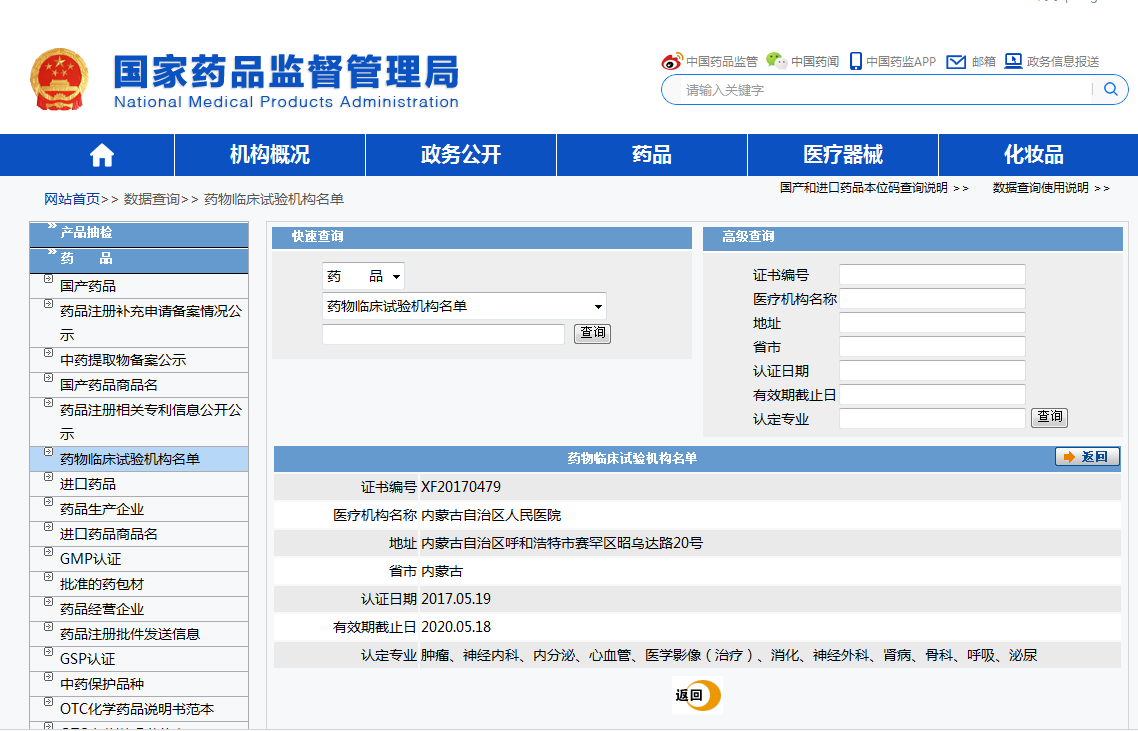Select 药品经营企业 in sidebar
This screenshot has height=731, width=1138.
coord(102,609)
